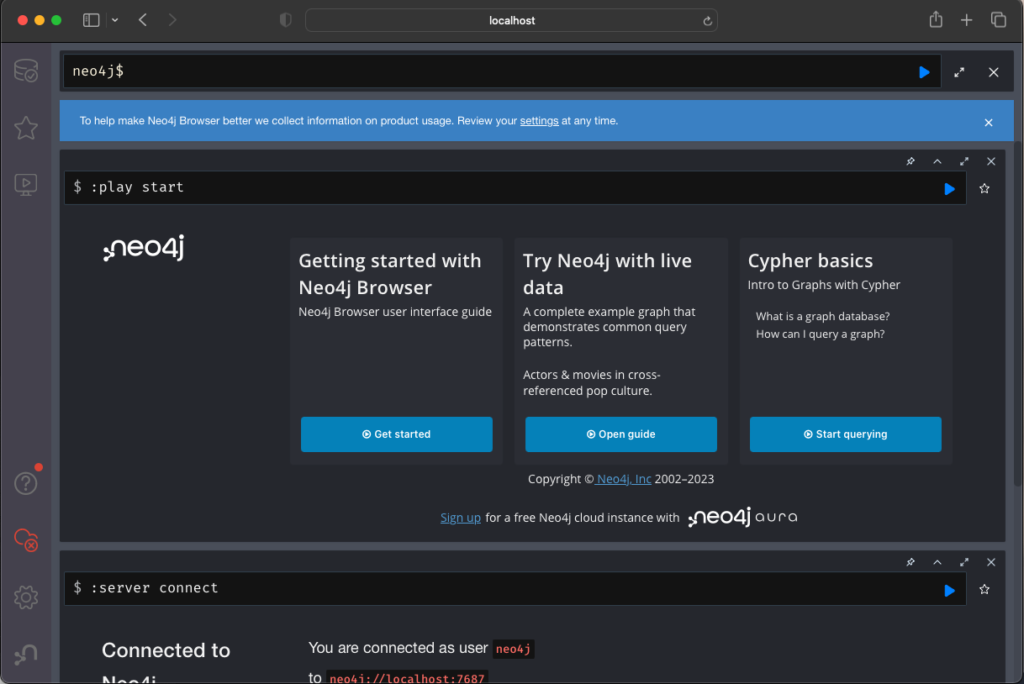Click 'Try Neo4j with live data' heading
This screenshot has width=1024, height=684.
tap(607, 274)
